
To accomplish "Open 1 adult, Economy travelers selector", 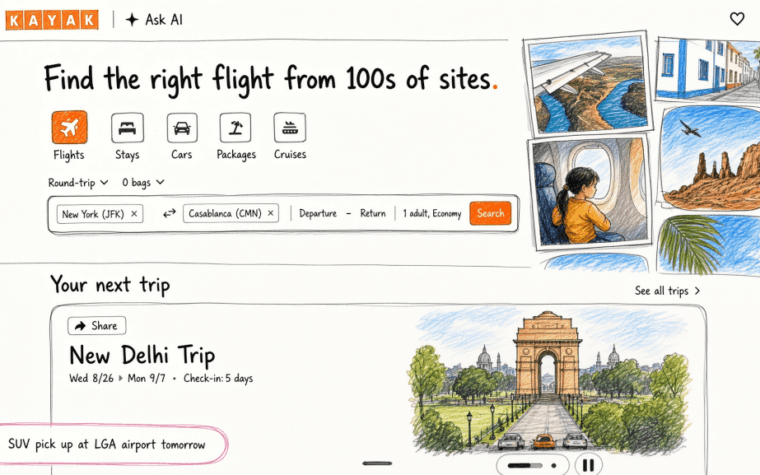I will click(x=432, y=213).
